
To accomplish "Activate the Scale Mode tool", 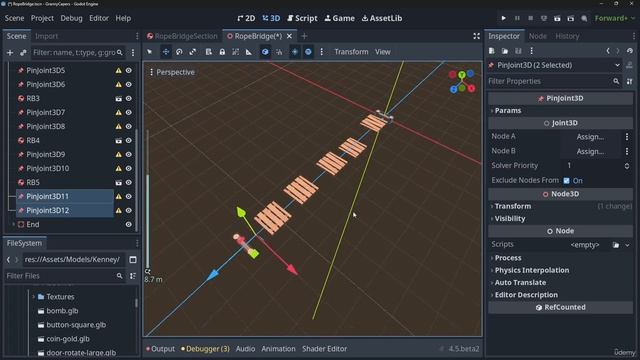I will [193, 52].
